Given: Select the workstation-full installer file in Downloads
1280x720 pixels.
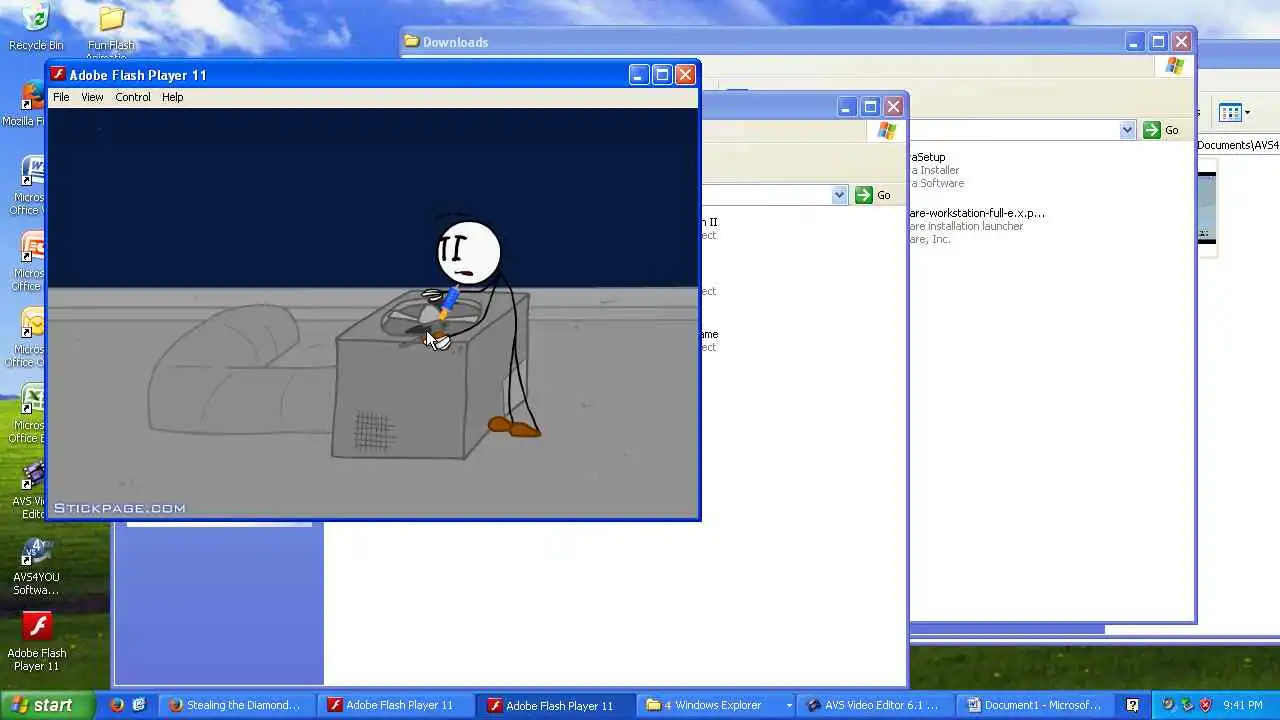Looking at the screenshot, I should [977, 226].
